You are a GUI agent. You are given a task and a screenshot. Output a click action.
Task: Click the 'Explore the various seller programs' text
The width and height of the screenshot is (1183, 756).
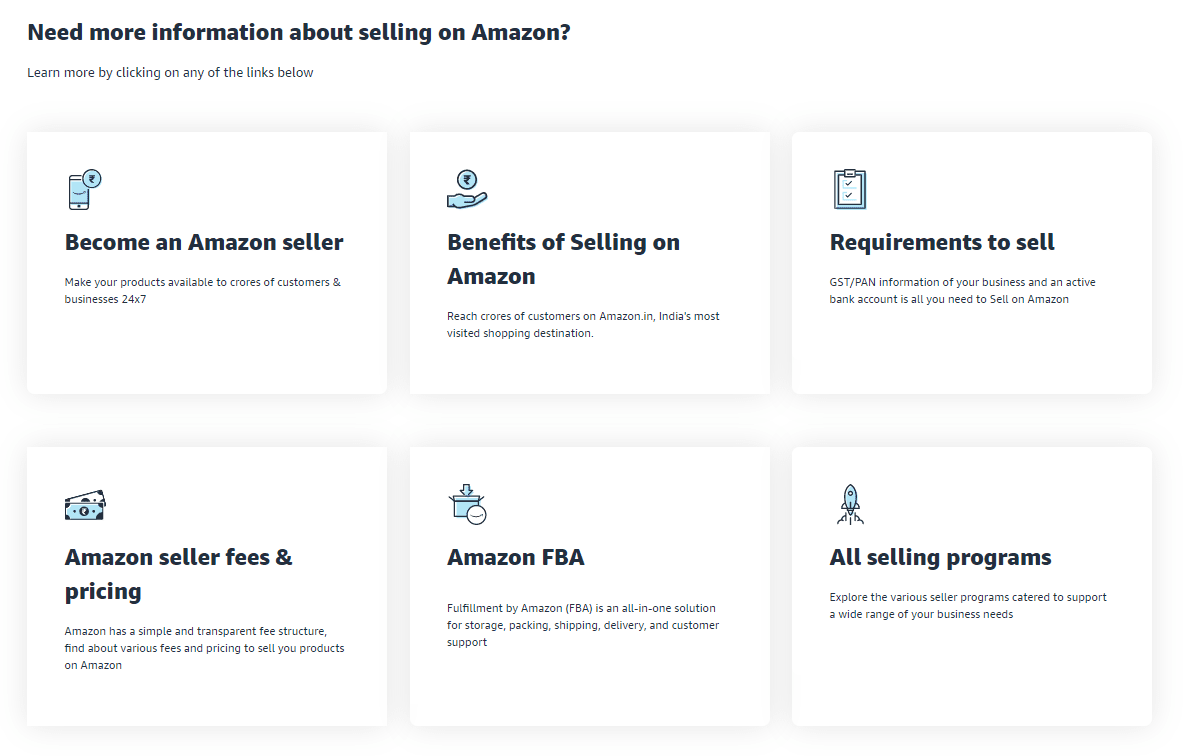pos(967,606)
